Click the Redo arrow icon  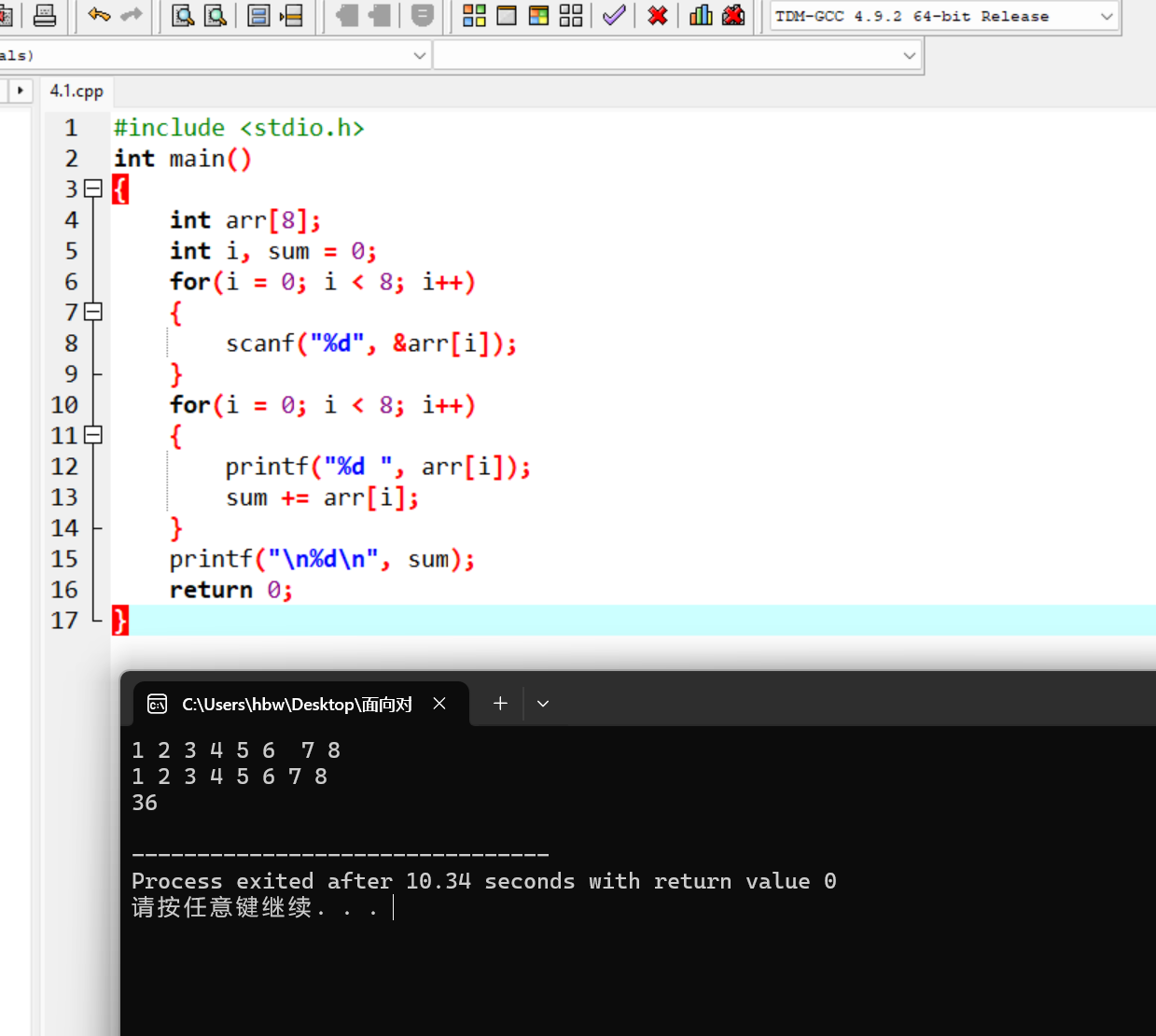coord(132,15)
